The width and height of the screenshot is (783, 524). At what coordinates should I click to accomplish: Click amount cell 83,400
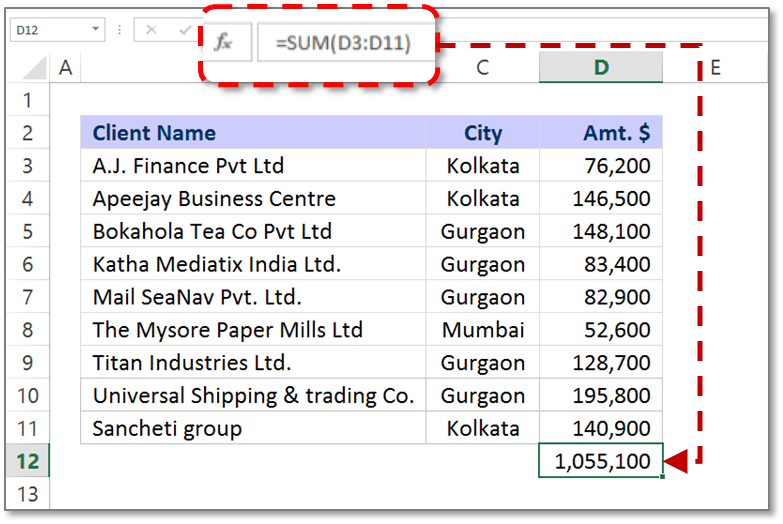coord(601,264)
